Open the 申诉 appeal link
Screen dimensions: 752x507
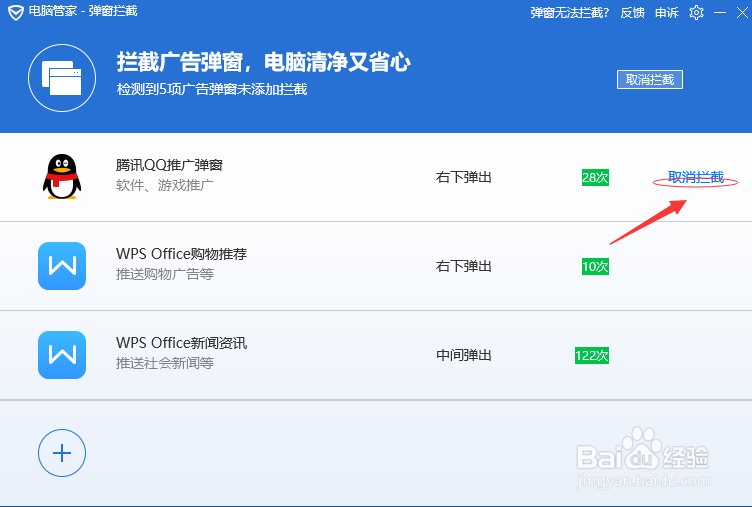click(x=667, y=12)
